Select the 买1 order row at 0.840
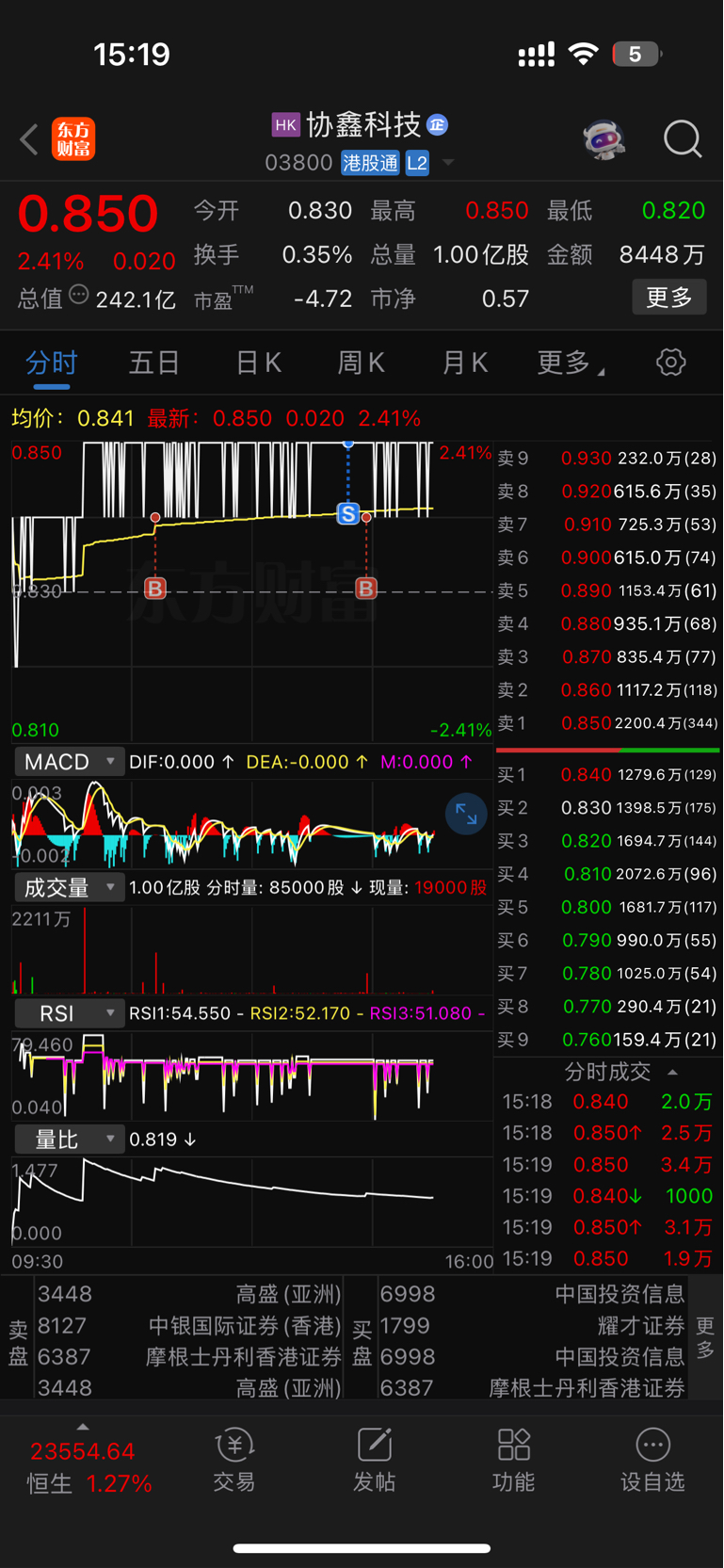The height and width of the screenshot is (1568, 724). pos(607,774)
